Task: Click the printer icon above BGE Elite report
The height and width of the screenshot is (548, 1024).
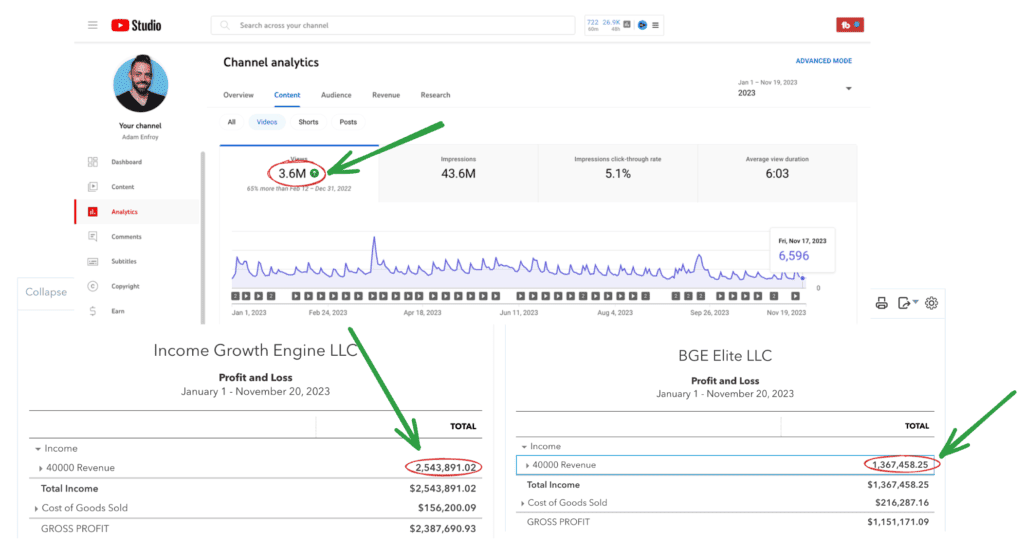Action: pyautogui.click(x=882, y=303)
